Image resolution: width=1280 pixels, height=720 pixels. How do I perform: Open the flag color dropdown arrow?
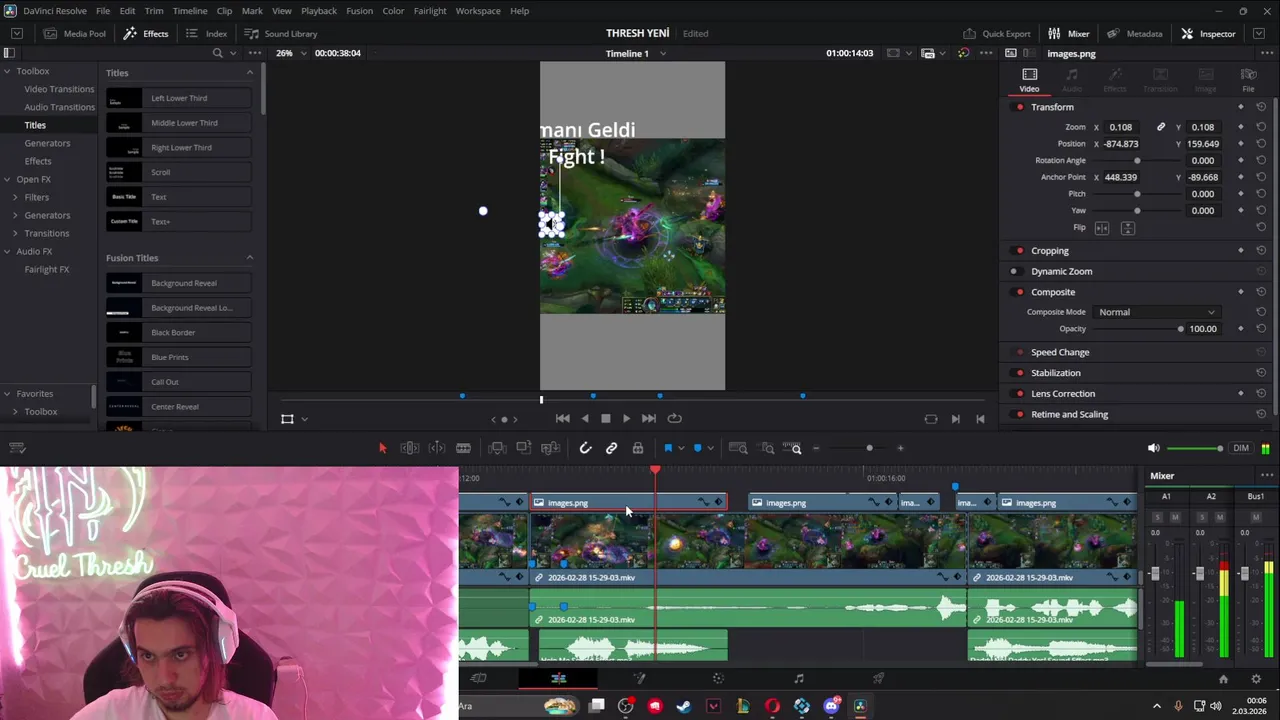click(x=680, y=448)
